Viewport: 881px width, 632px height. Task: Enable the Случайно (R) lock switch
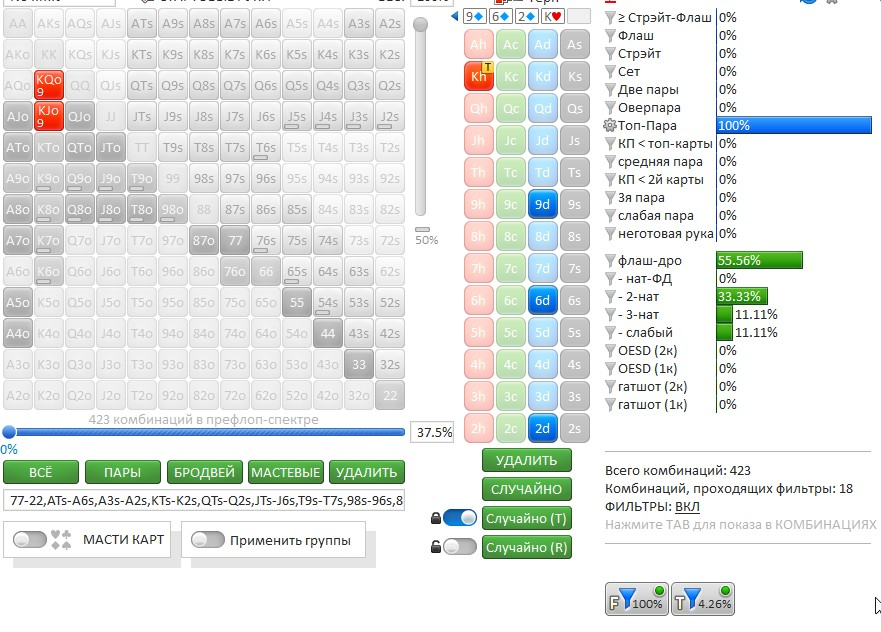[460, 546]
